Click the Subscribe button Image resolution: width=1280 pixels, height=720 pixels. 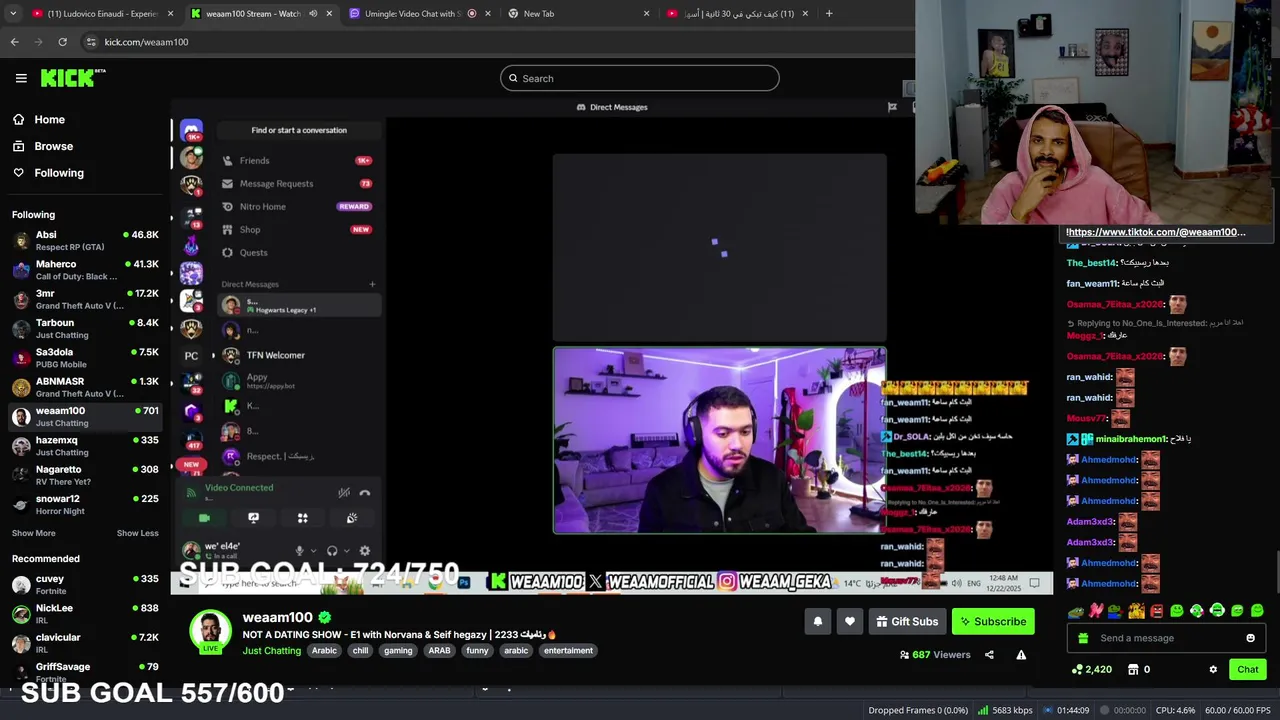coord(993,621)
